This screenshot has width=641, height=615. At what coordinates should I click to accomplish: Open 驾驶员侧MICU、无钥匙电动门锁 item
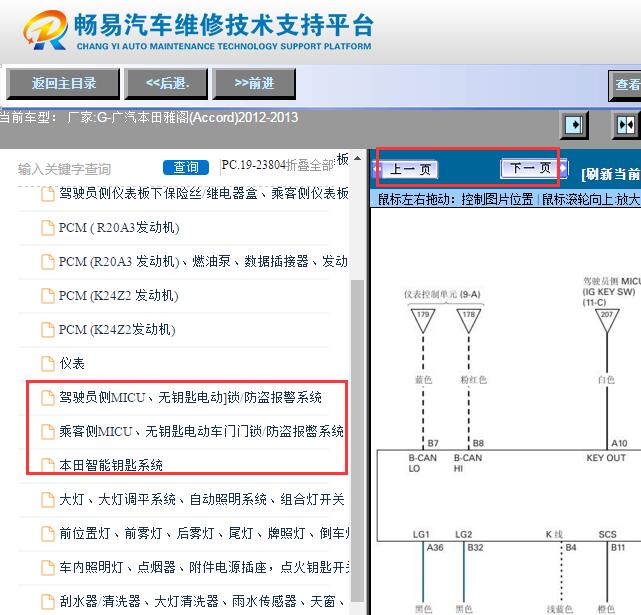[190, 397]
